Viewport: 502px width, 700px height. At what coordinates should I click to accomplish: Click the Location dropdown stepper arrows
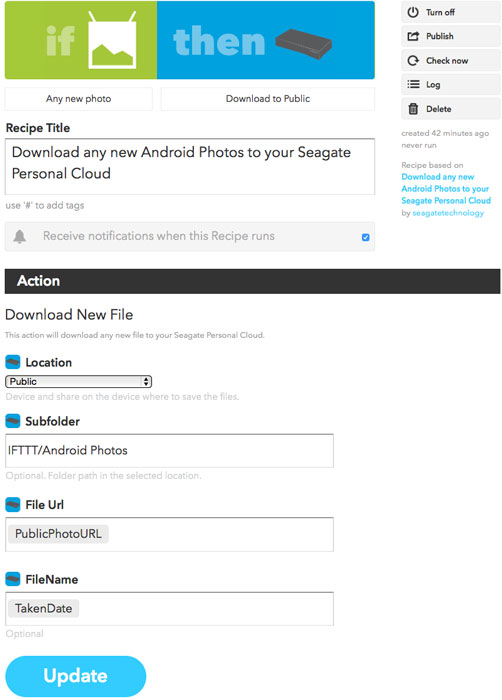tap(146, 381)
